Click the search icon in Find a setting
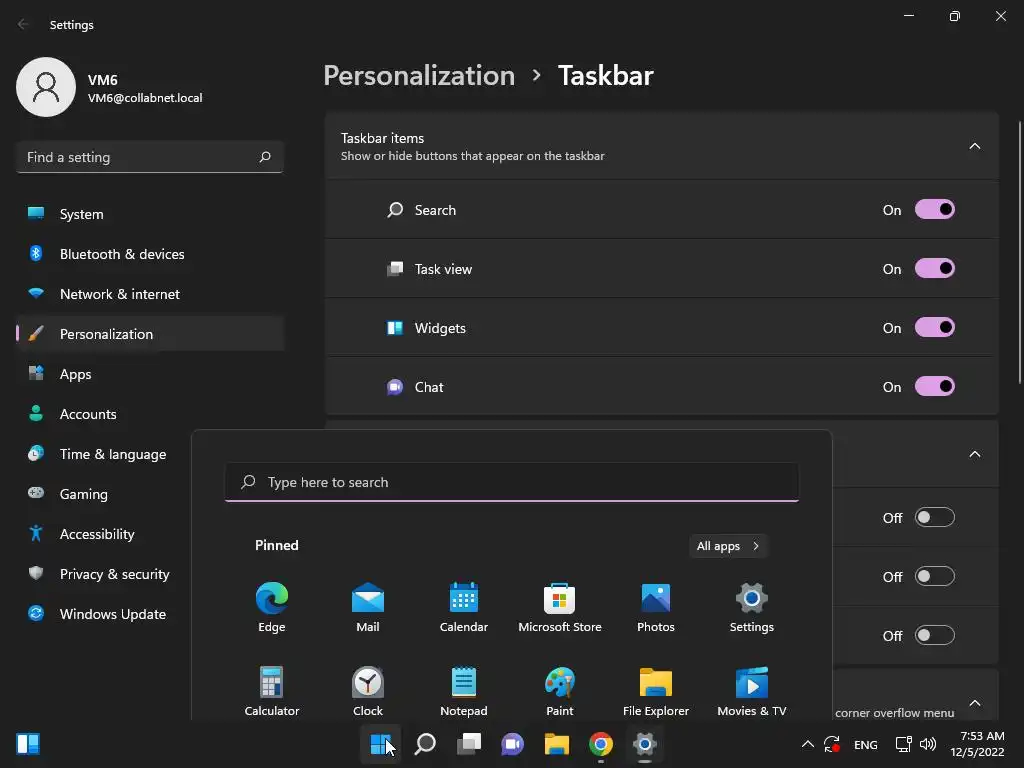 [x=264, y=157]
